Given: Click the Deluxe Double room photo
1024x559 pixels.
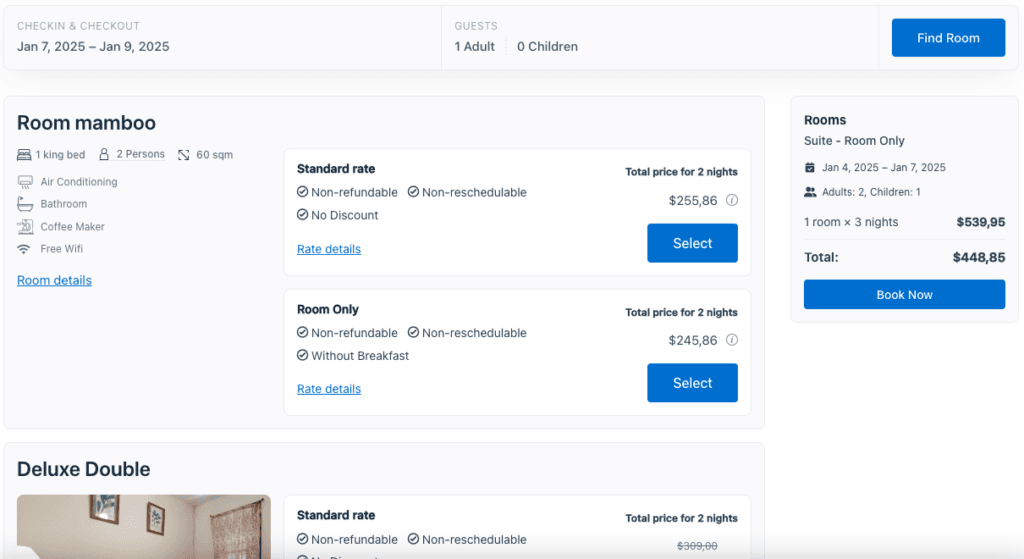Looking at the screenshot, I should coord(144,526).
